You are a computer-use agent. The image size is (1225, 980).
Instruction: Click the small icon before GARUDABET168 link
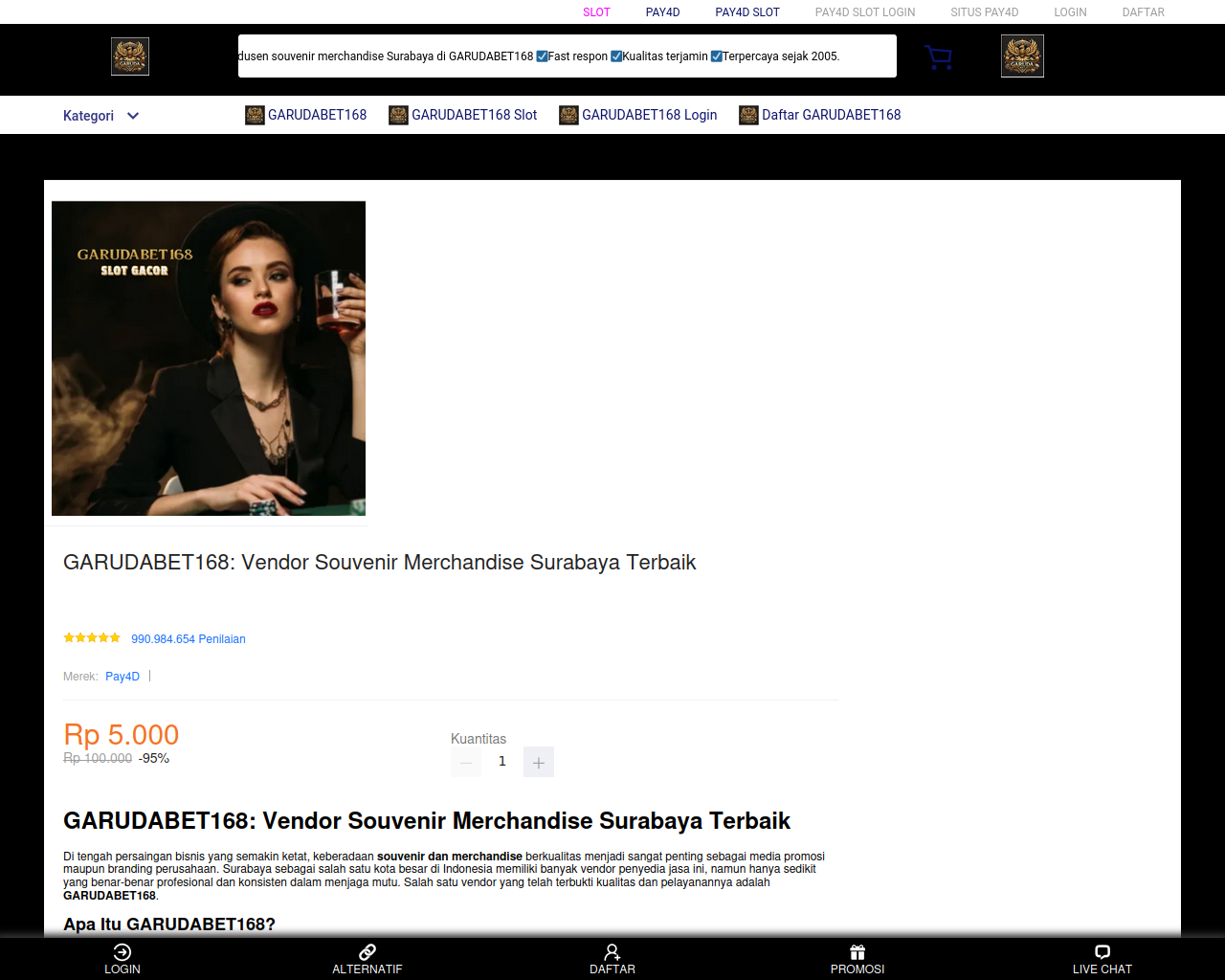255,115
